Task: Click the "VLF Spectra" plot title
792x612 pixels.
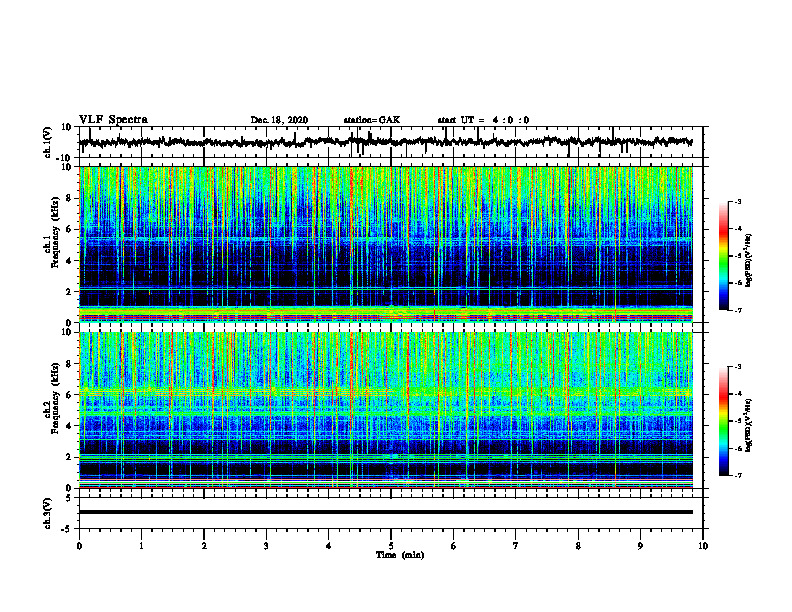Action: (x=113, y=120)
